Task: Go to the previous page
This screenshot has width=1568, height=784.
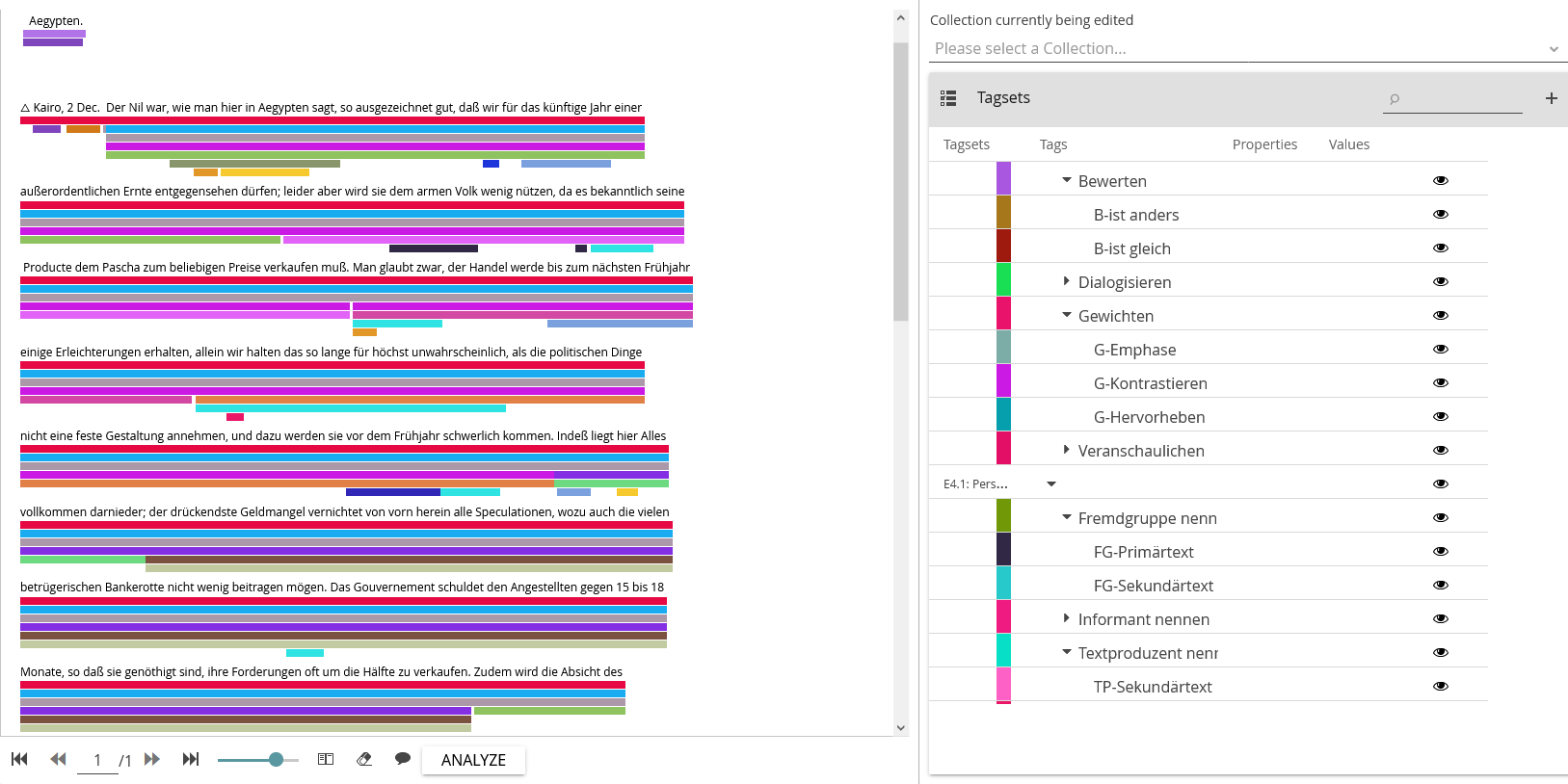Action: 58,759
